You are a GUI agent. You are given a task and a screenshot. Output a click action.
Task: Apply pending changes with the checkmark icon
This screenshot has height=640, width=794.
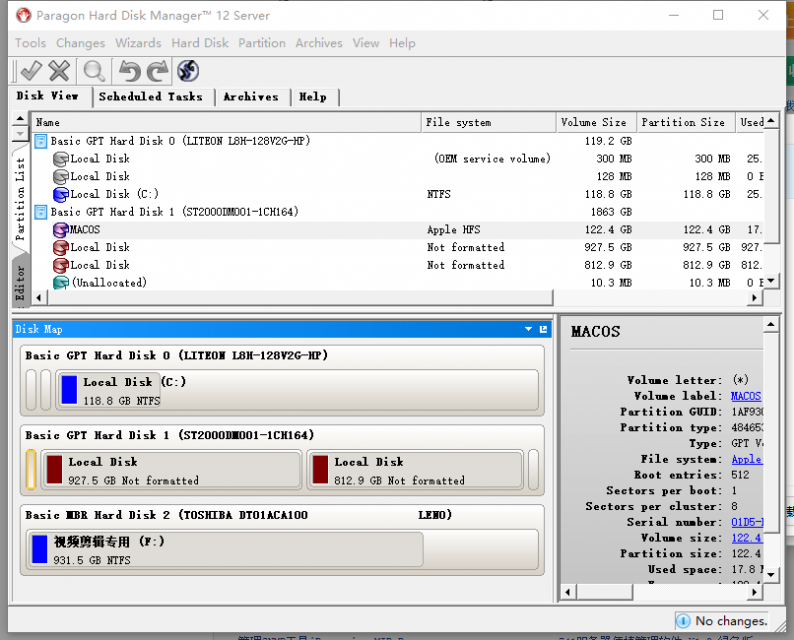31,70
